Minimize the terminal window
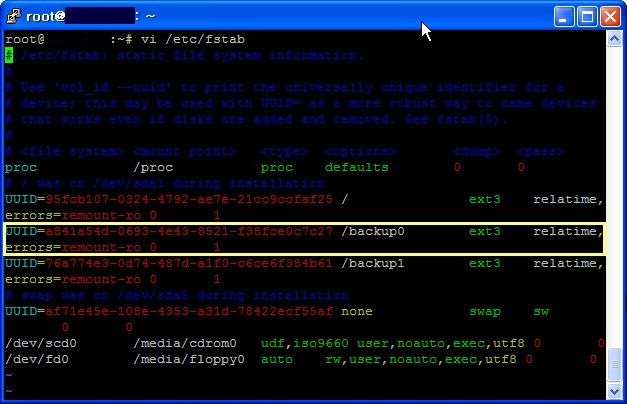Image resolution: width=627 pixels, height=404 pixels. tap(564, 17)
